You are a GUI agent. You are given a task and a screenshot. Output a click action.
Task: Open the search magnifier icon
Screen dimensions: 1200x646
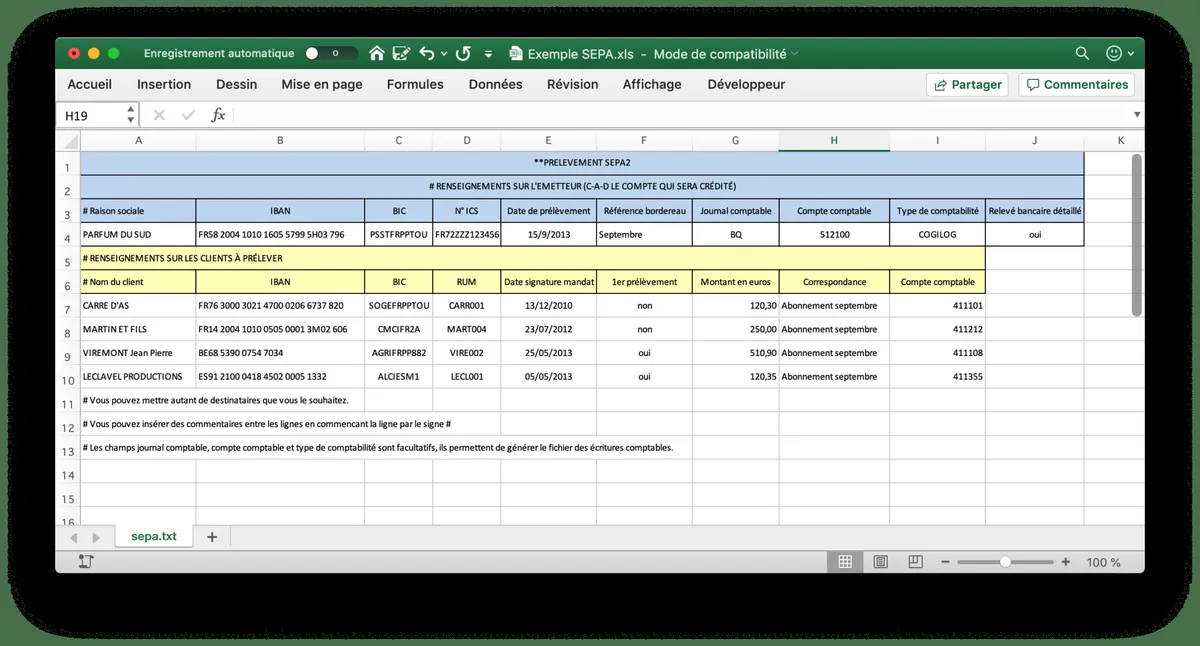click(x=1082, y=54)
